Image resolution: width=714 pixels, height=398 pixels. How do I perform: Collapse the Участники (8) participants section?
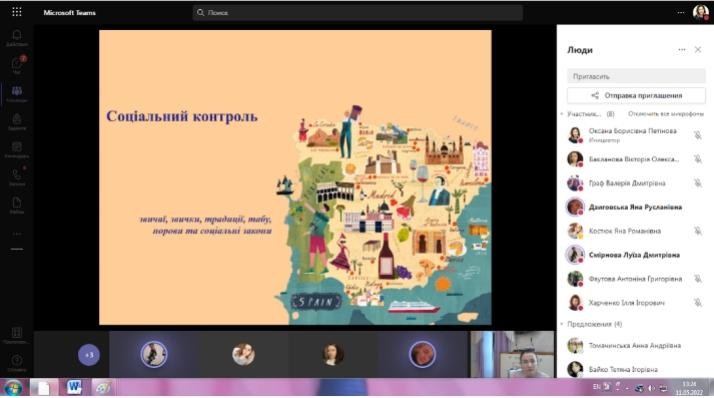click(561, 114)
